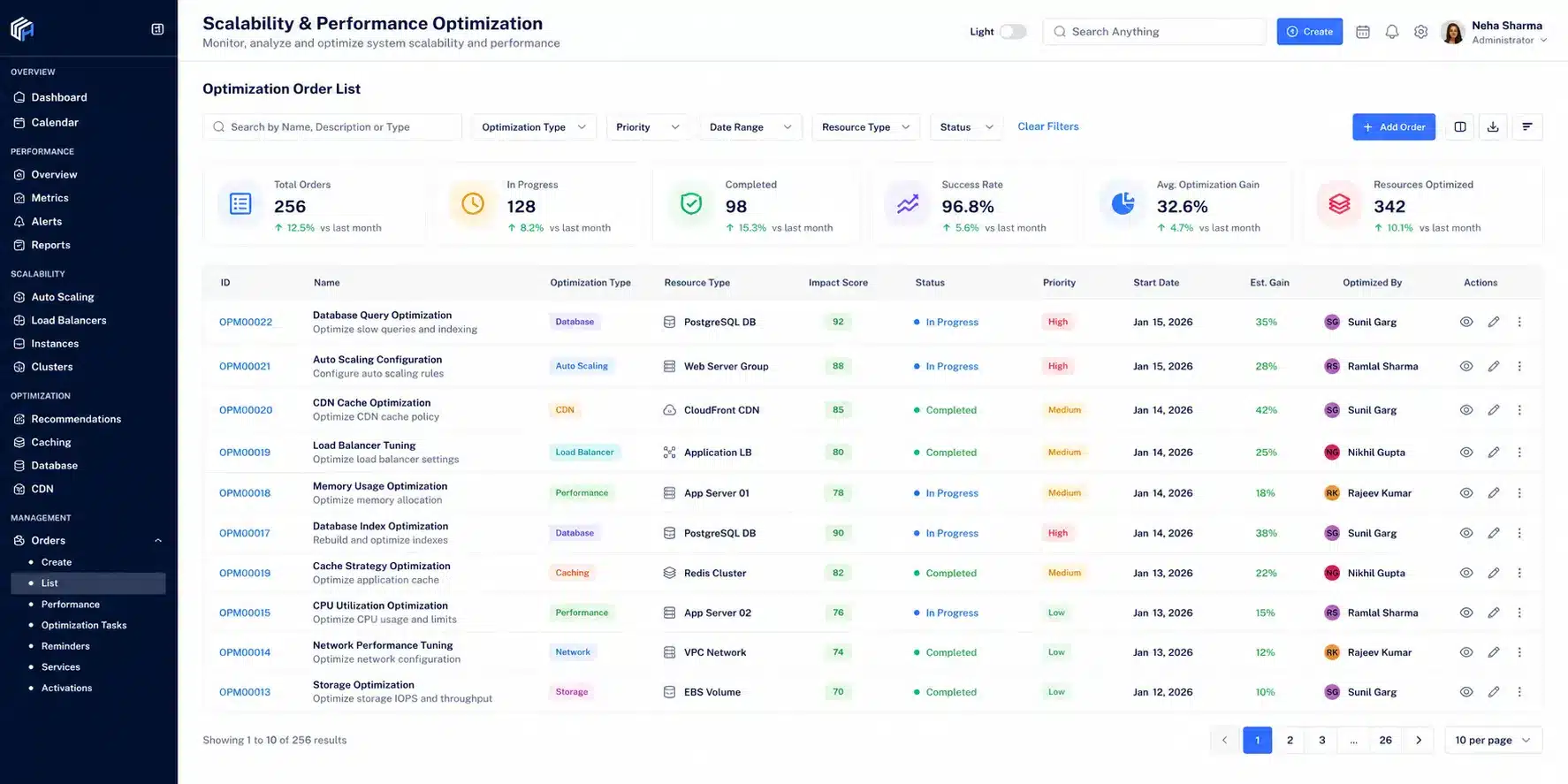Open the Optimization Type filter dropdown
This screenshot has width=1568, height=784.
[x=534, y=127]
